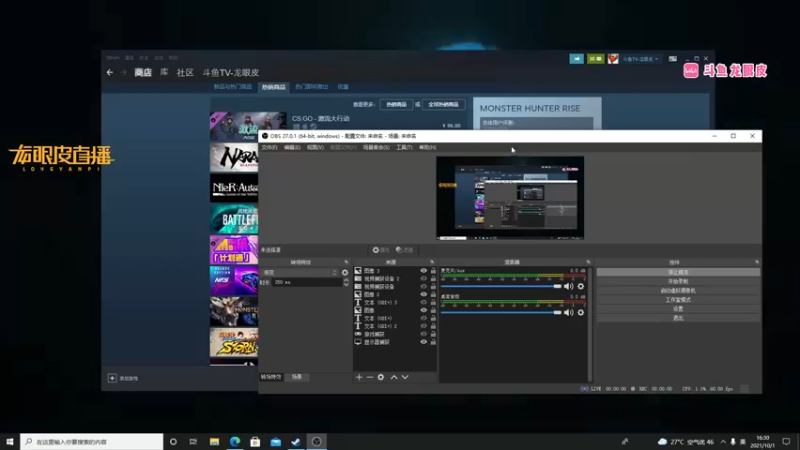Mute the 麦克风/Aux speaker icon
The image size is (800, 450).
point(568,286)
